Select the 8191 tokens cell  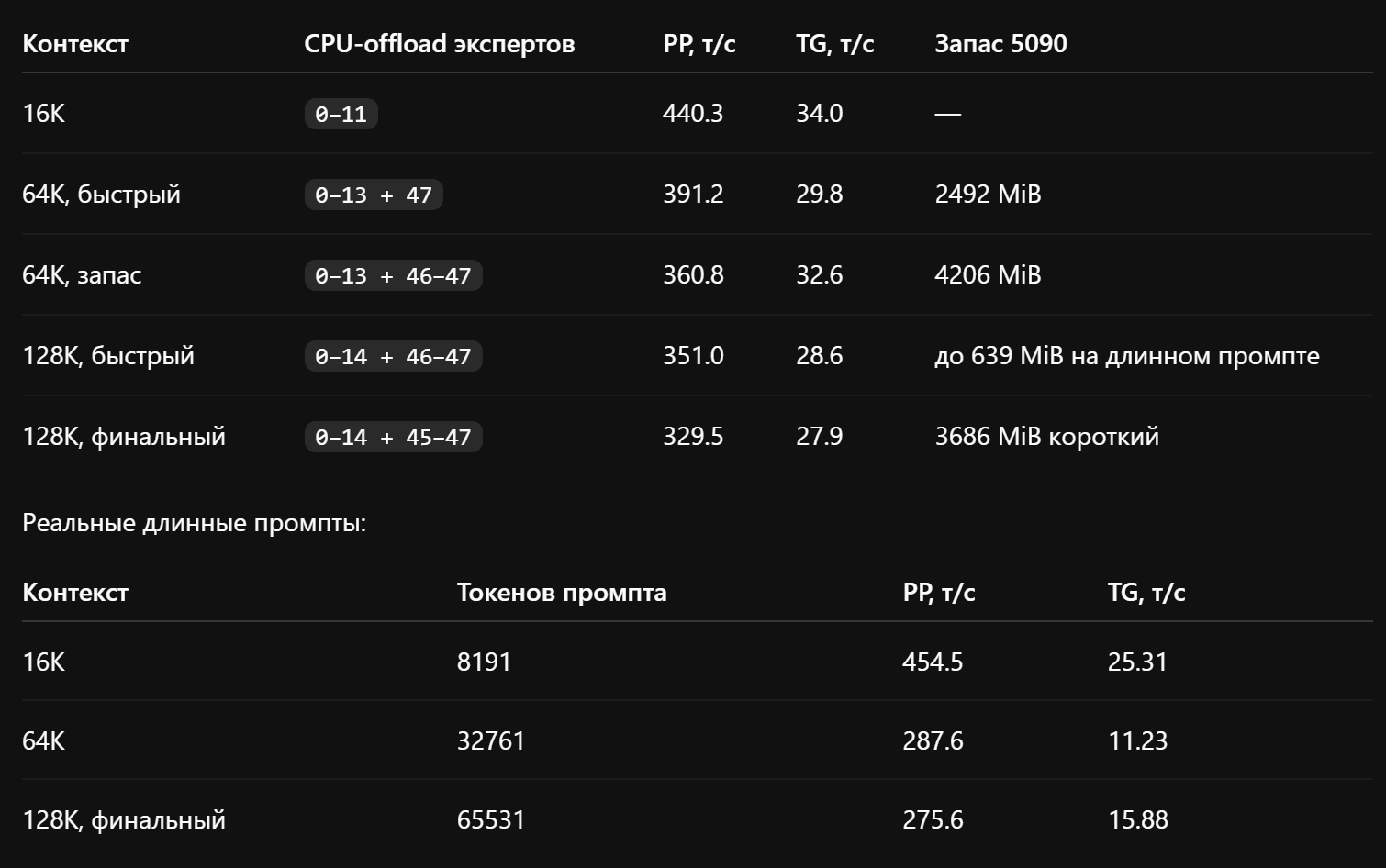pos(484,662)
